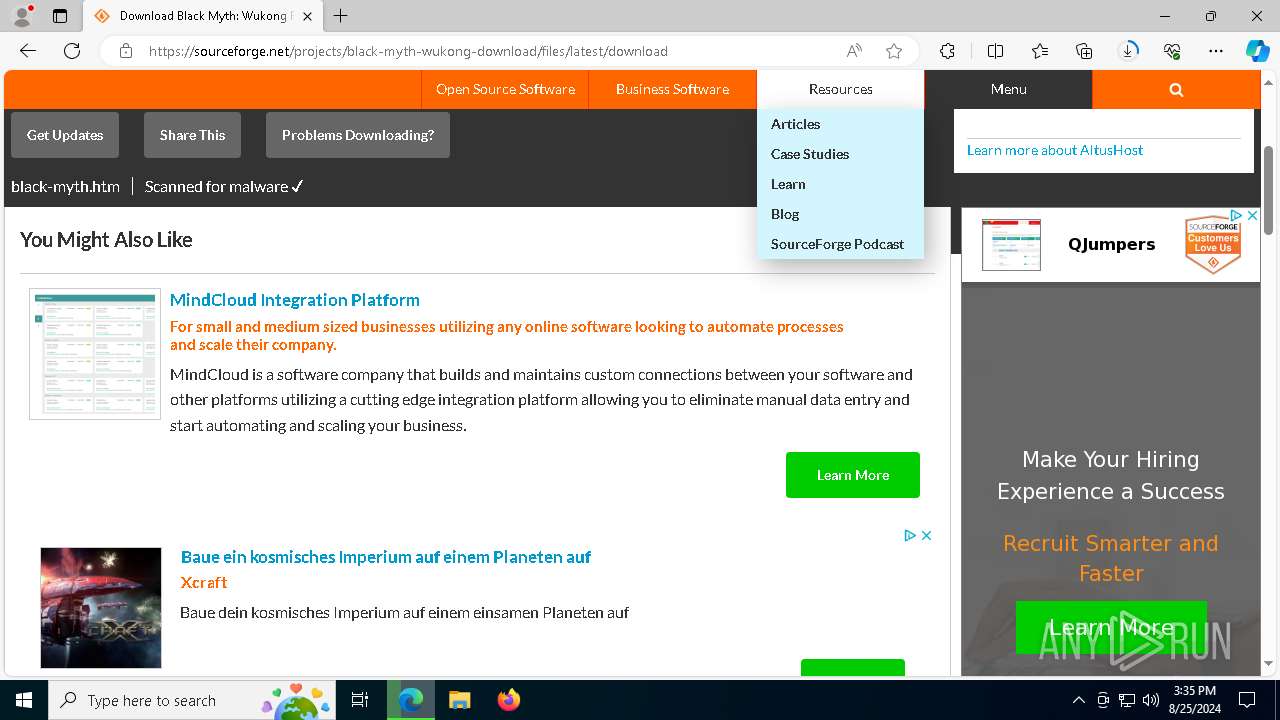Open the tab actions menu icon
Screen dimensions: 1280x720
(60, 16)
